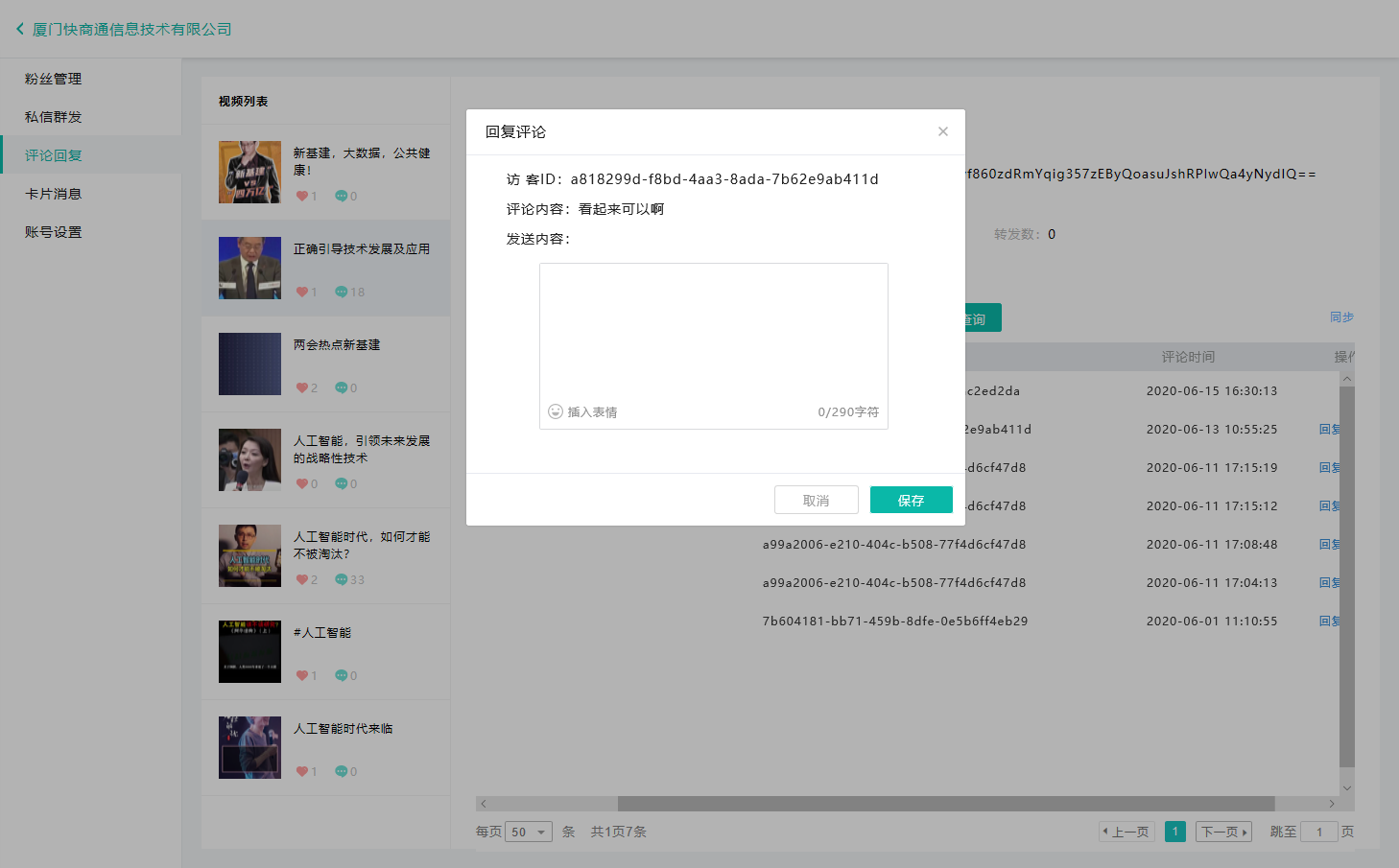The image size is (1399, 868).
Task: Click the table's scroll-down arrow
Action: [x=1347, y=787]
